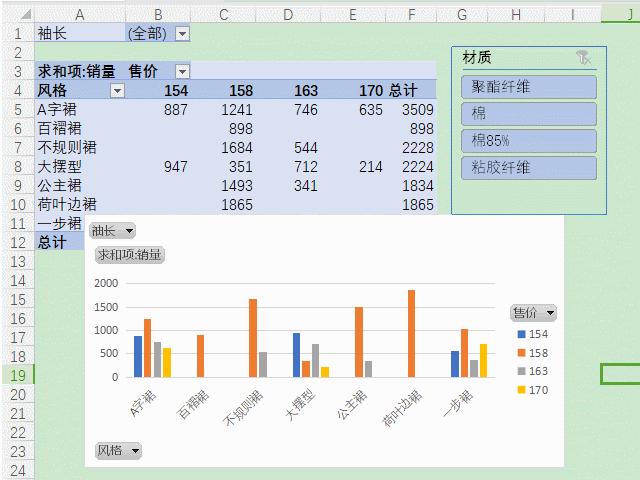Select the blue 154 legend swatch

click(521, 334)
